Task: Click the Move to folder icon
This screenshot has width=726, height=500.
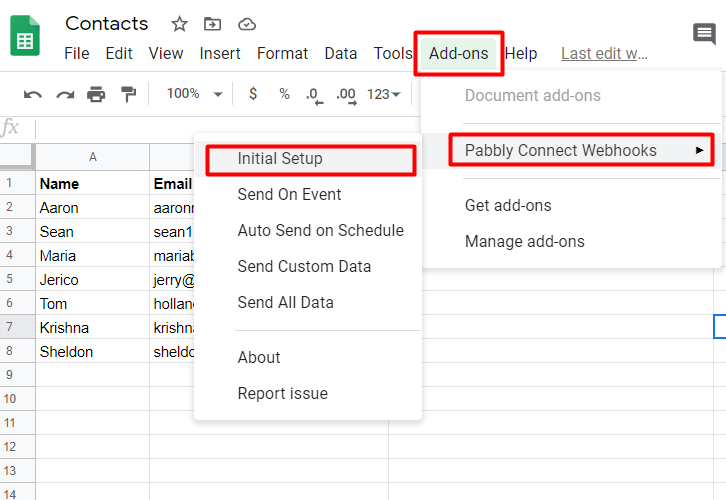Action: point(213,24)
